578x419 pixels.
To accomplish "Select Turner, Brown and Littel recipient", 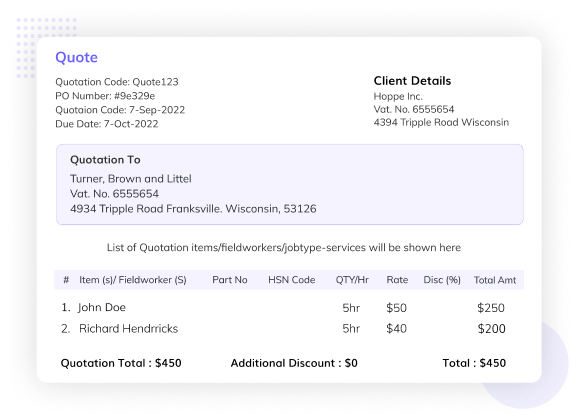I will click(x=131, y=179).
